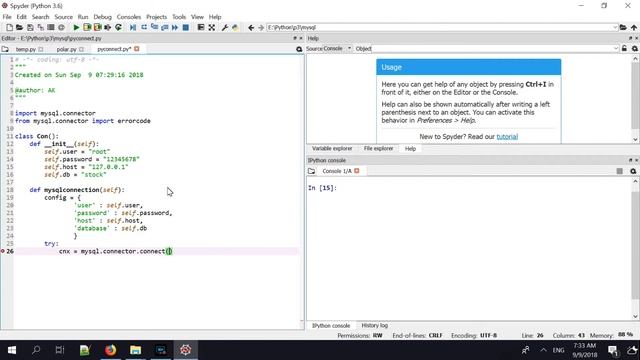Close Console 1/A tab

pyautogui.click(x=357, y=171)
